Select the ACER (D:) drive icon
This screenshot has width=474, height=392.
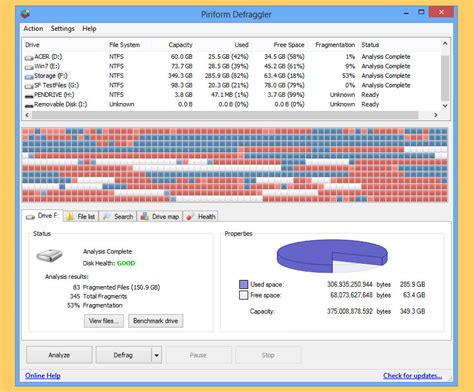point(29,57)
